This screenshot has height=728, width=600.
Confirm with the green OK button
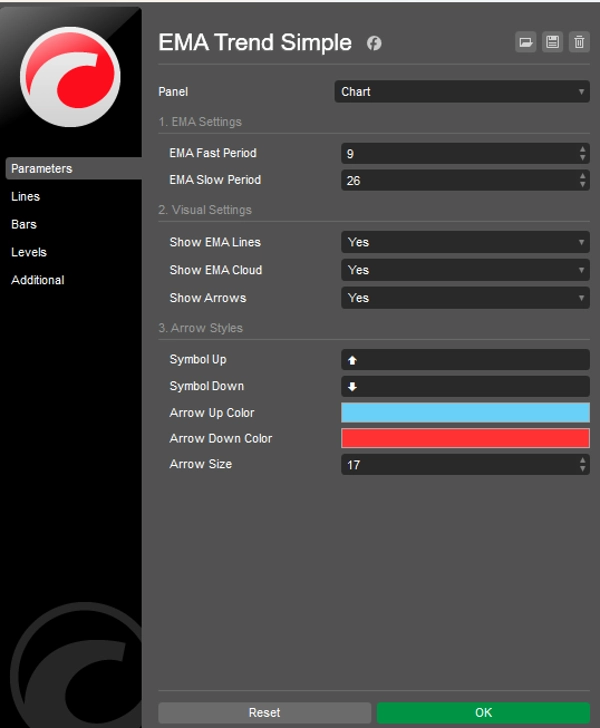[x=483, y=712]
